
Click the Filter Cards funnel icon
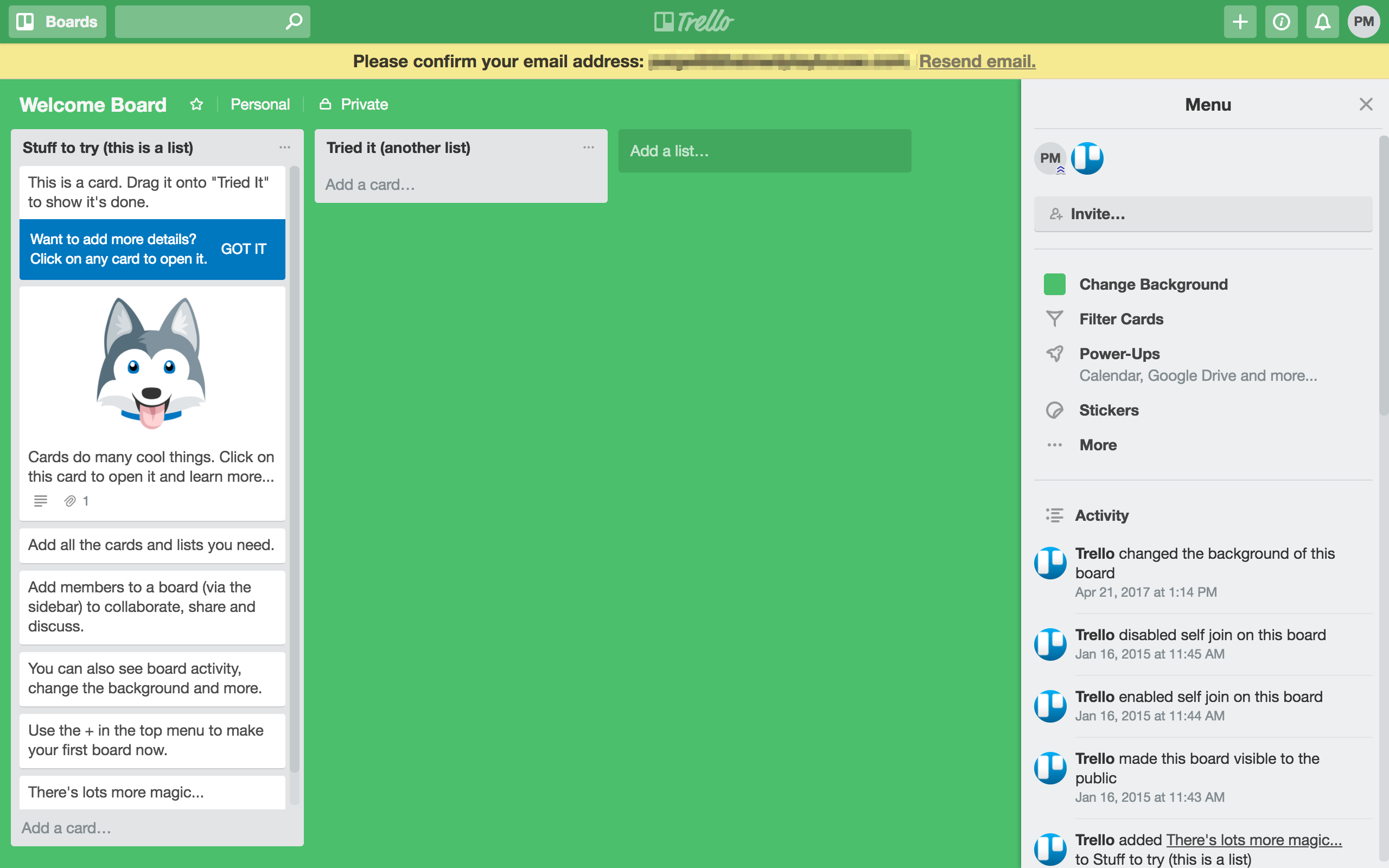coord(1054,319)
